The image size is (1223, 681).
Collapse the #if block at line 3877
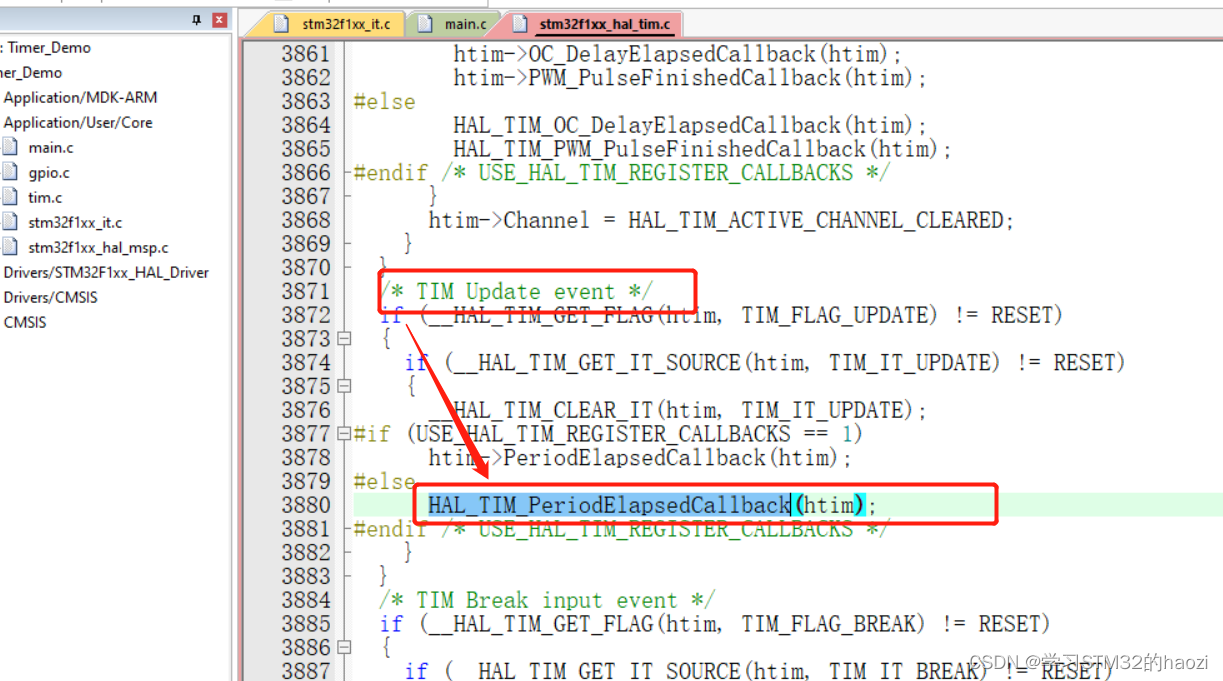(x=344, y=434)
